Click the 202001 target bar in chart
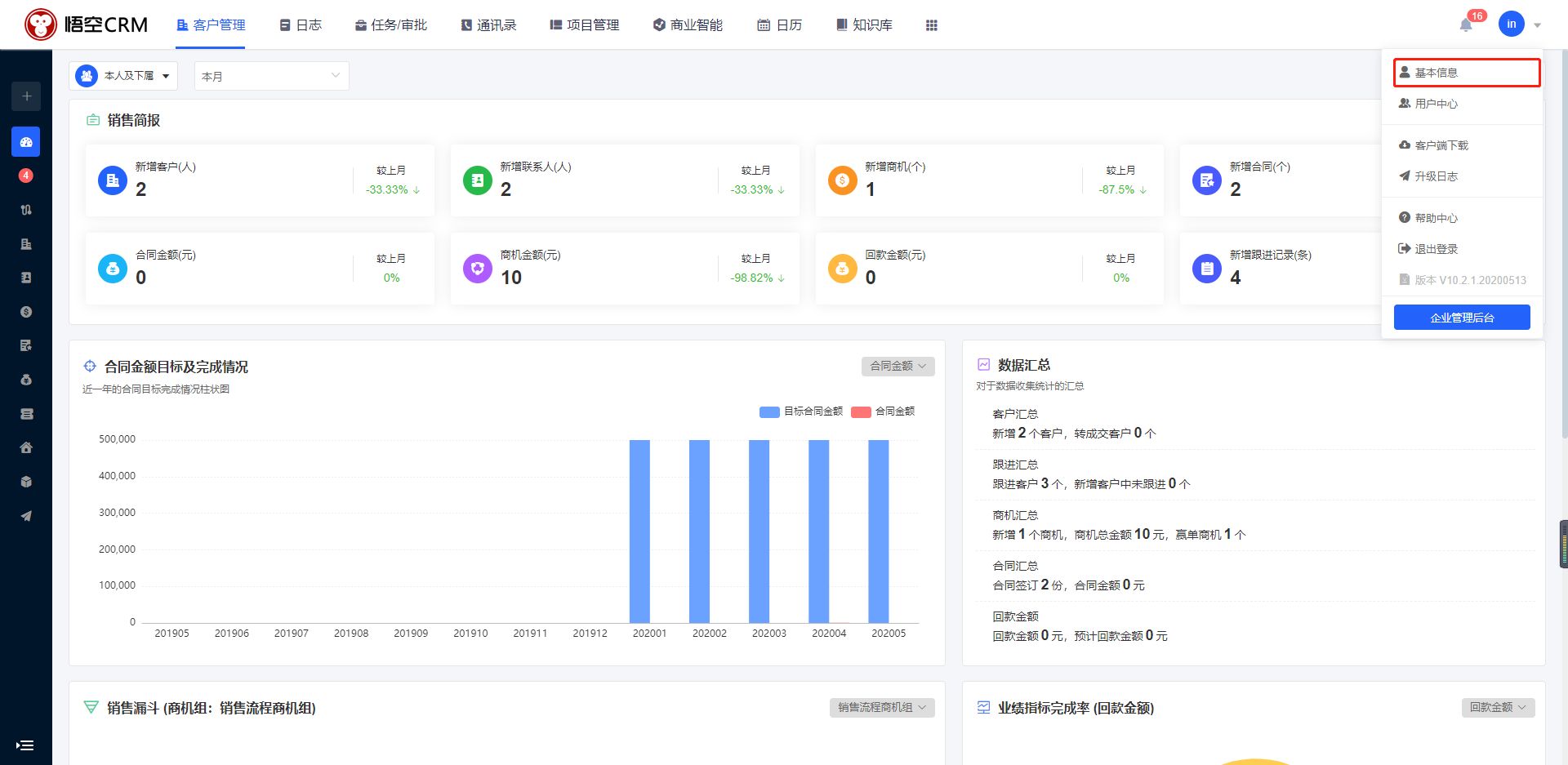The image size is (1568, 765). point(639,531)
